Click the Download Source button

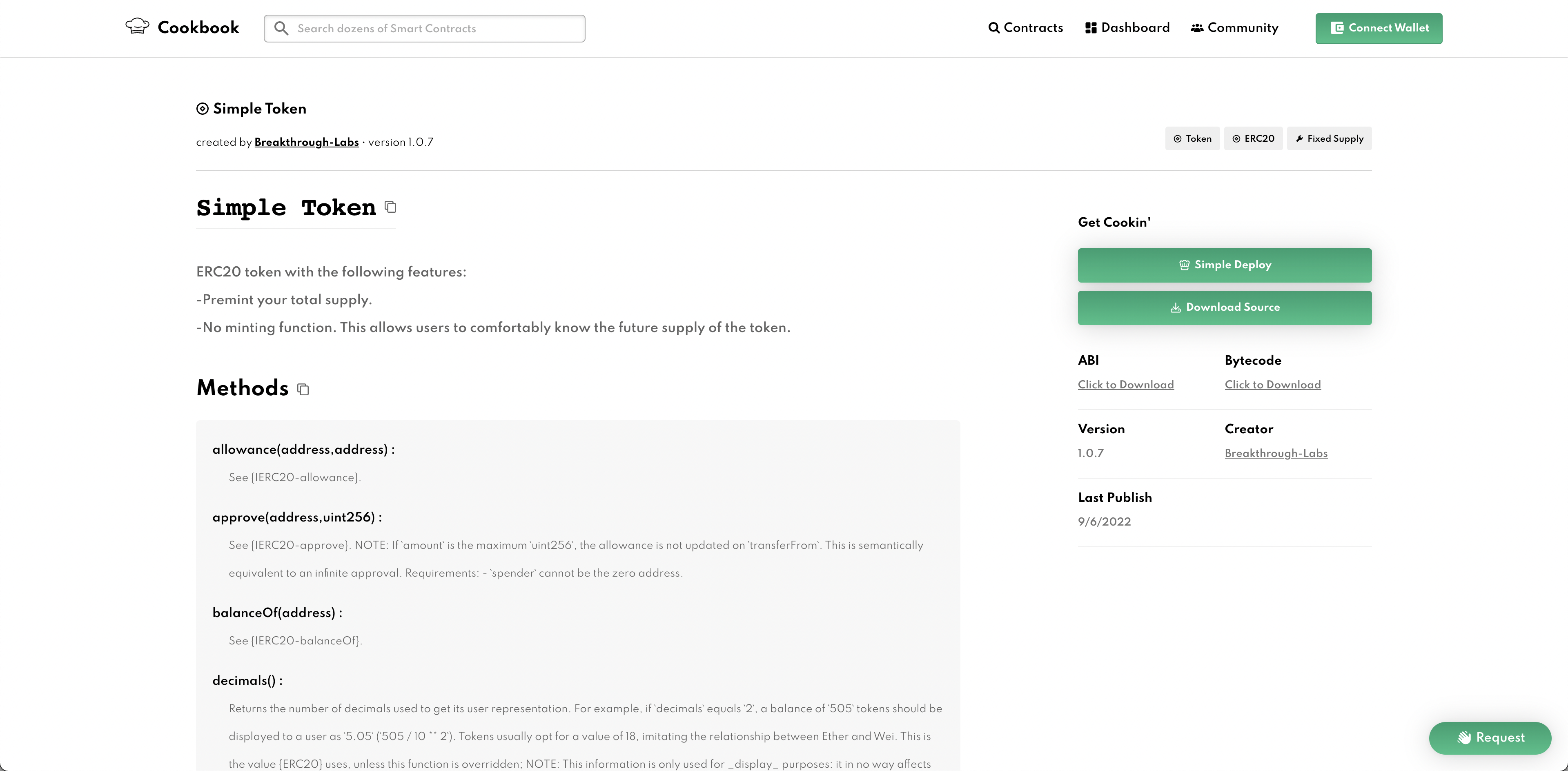1224,308
